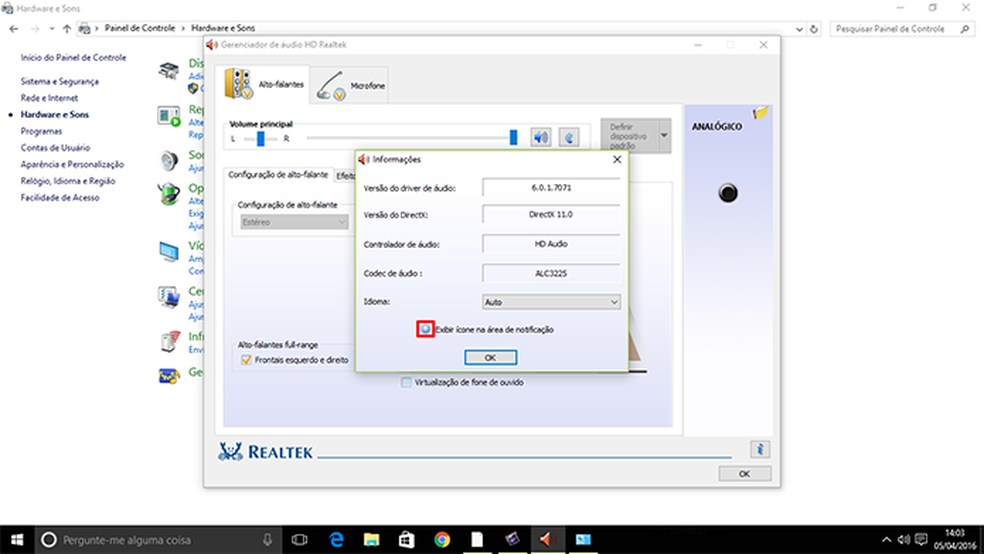Image resolution: width=984 pixels, height=554 pixels.
Task: Open Aparência e Personalização link
Action: click(x=72, y=164)
